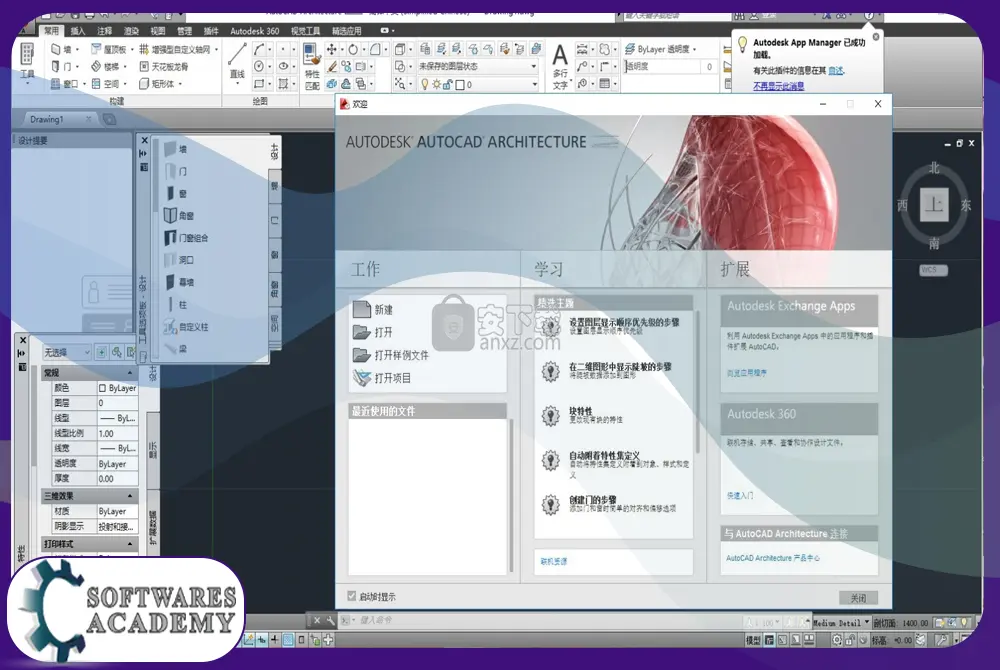Open the Medium Detail dropdown in status bar

pos(841,623)
